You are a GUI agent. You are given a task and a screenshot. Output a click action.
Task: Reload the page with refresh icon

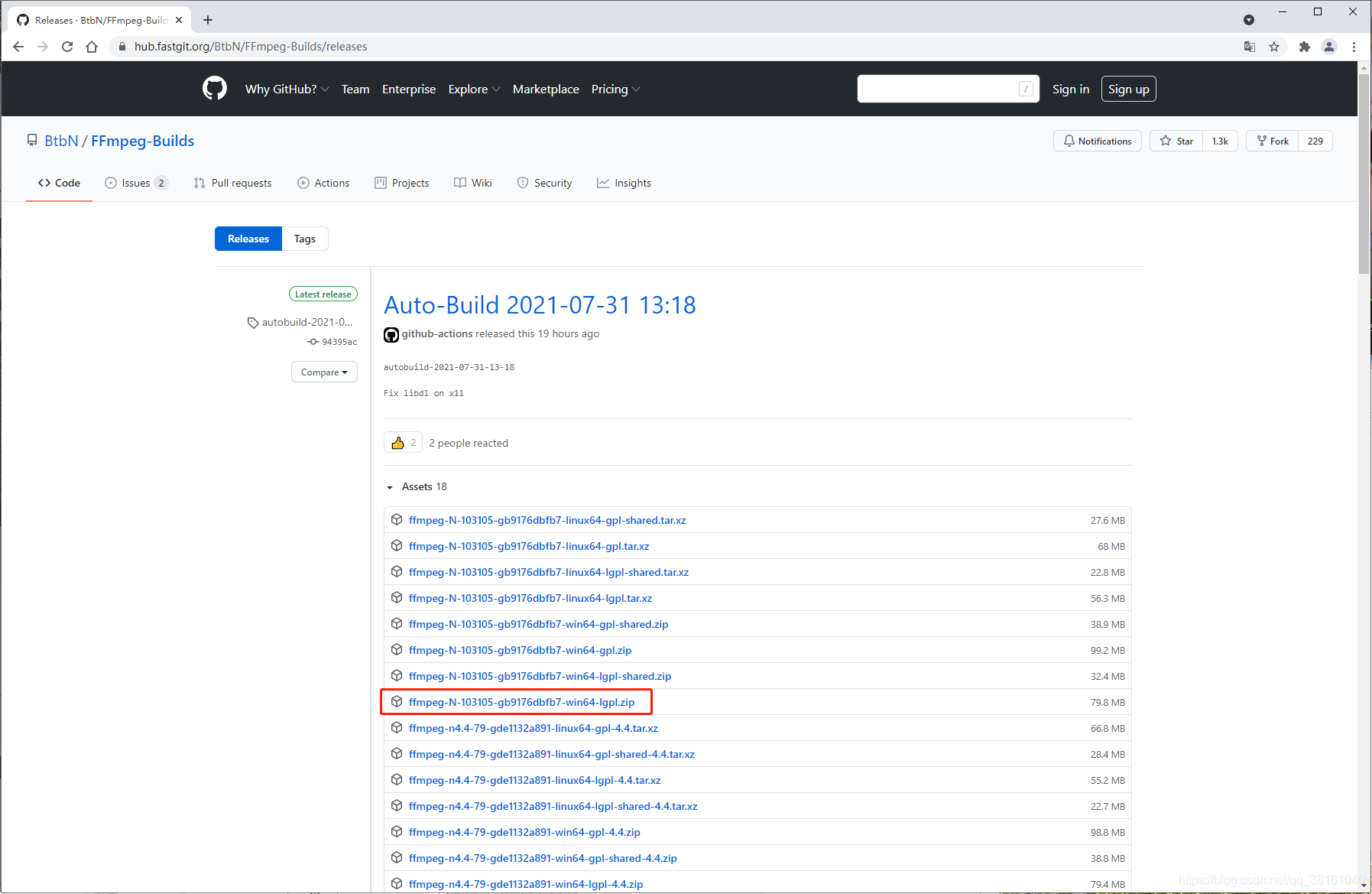click(x=67, y=47)
